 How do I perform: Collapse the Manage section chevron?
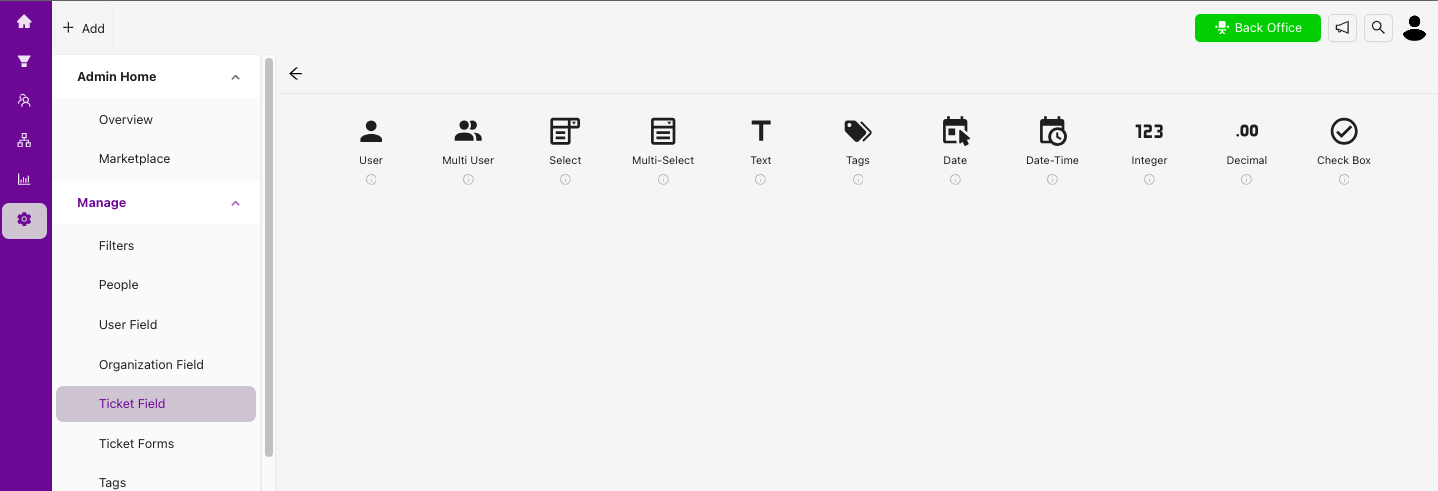pyautogui.click(x=235, y=203)
